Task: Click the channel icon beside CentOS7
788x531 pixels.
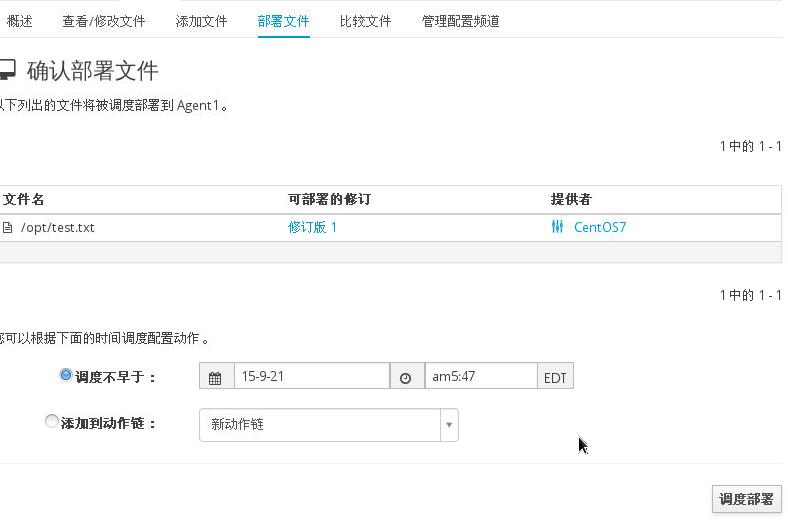Action: point(557,227)
